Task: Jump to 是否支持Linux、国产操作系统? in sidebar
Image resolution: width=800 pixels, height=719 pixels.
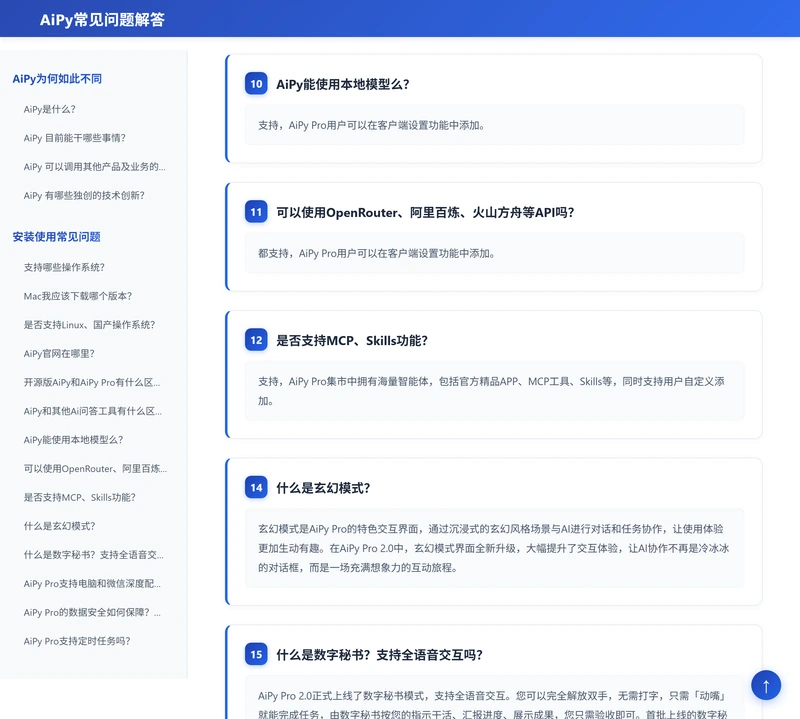Action: click(x=89, y=325)
